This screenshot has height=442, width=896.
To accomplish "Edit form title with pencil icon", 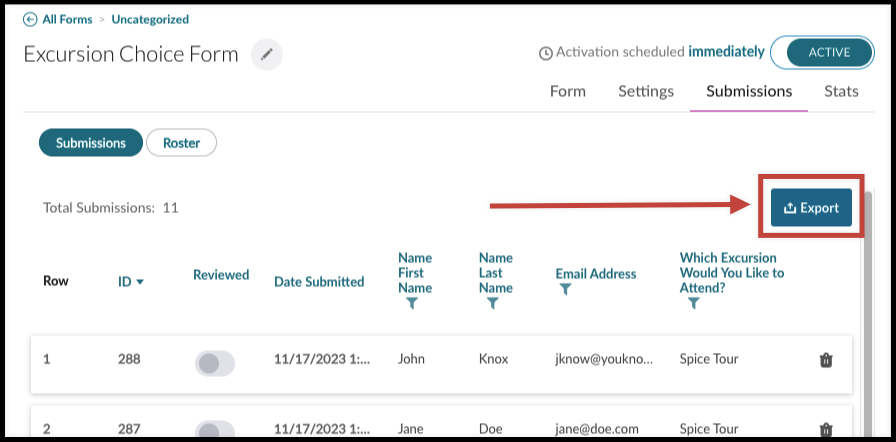I will click(267, 55).
